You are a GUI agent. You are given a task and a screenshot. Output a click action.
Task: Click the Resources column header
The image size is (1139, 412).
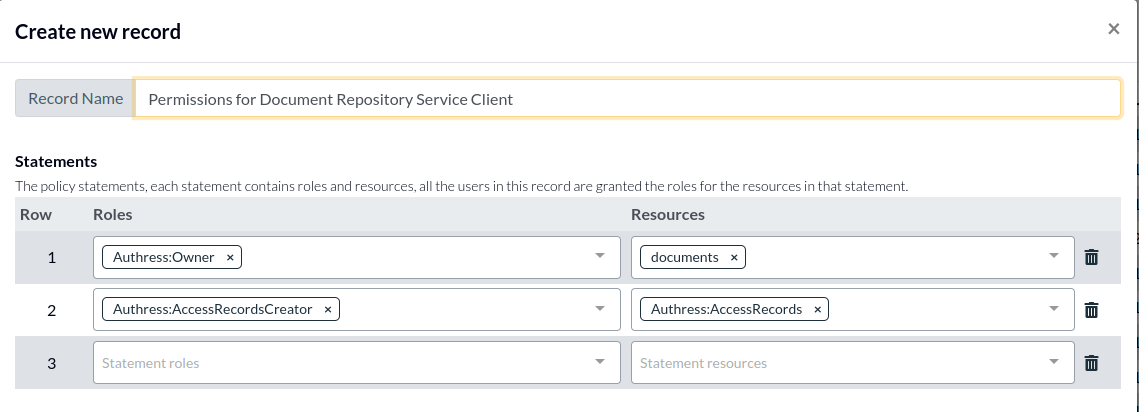pos(668,214)
